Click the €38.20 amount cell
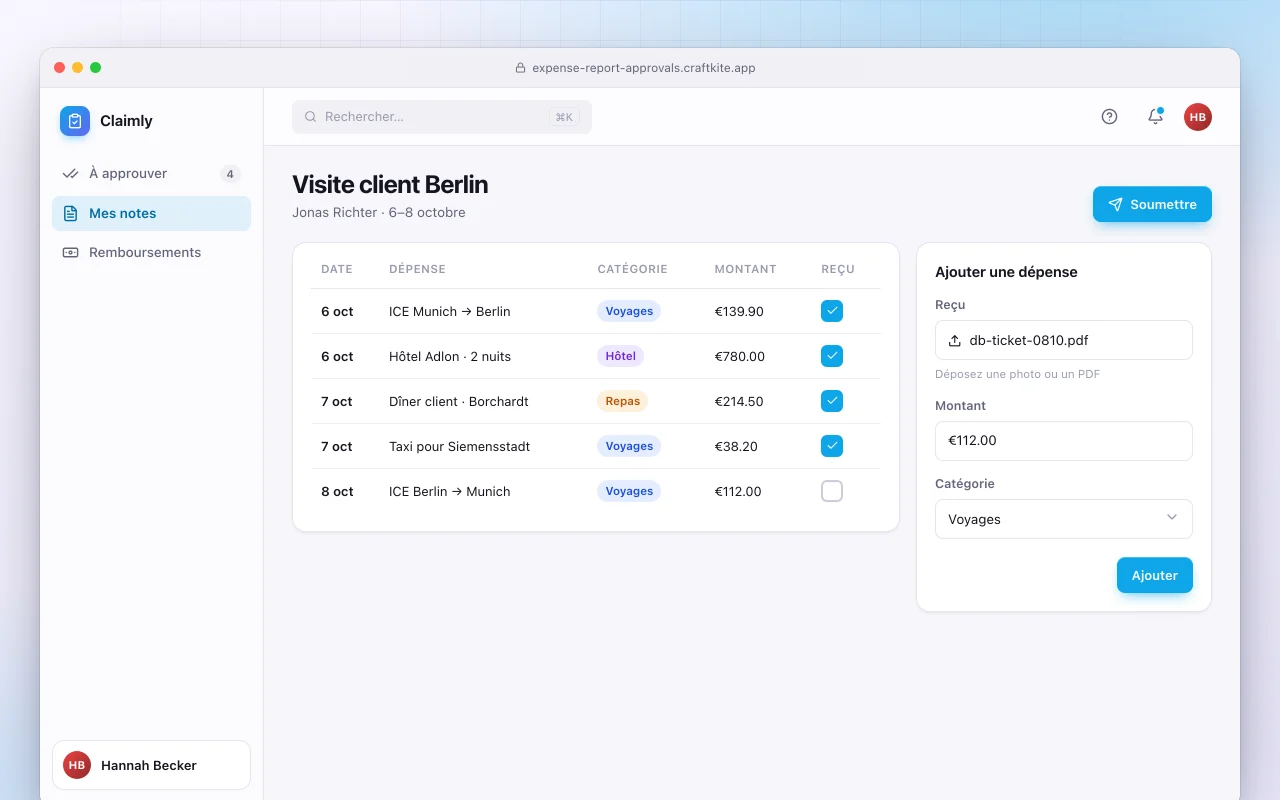The image size is (1280, 800). pos(736,446)
